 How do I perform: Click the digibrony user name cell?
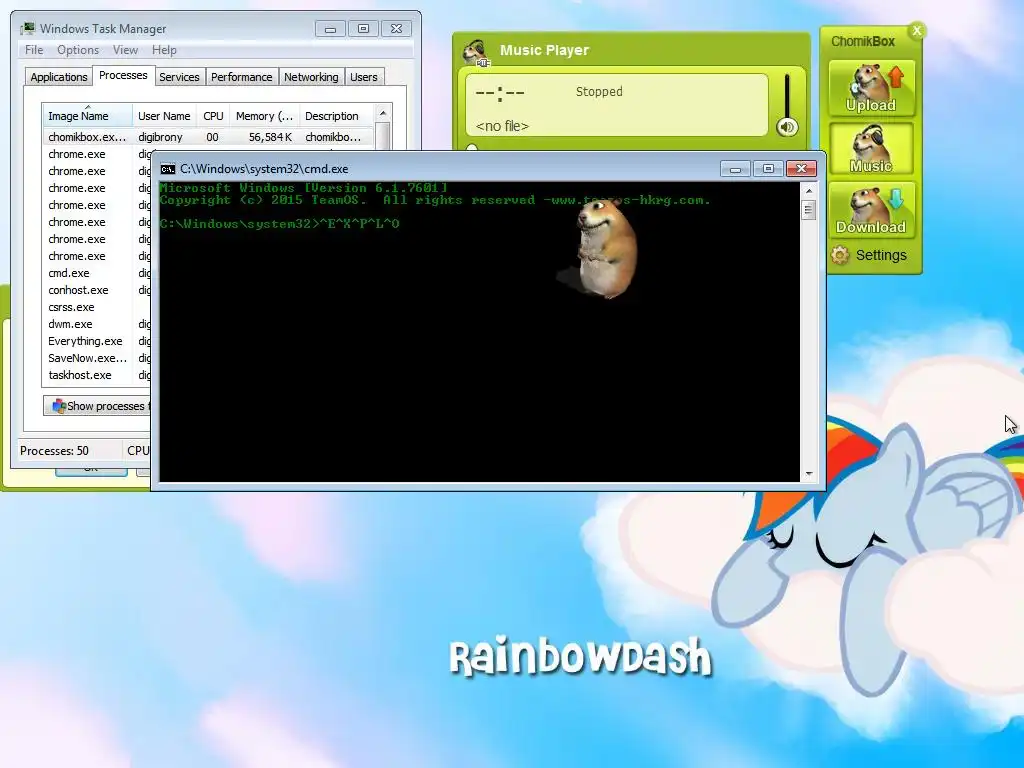click(x=160, y=137)
